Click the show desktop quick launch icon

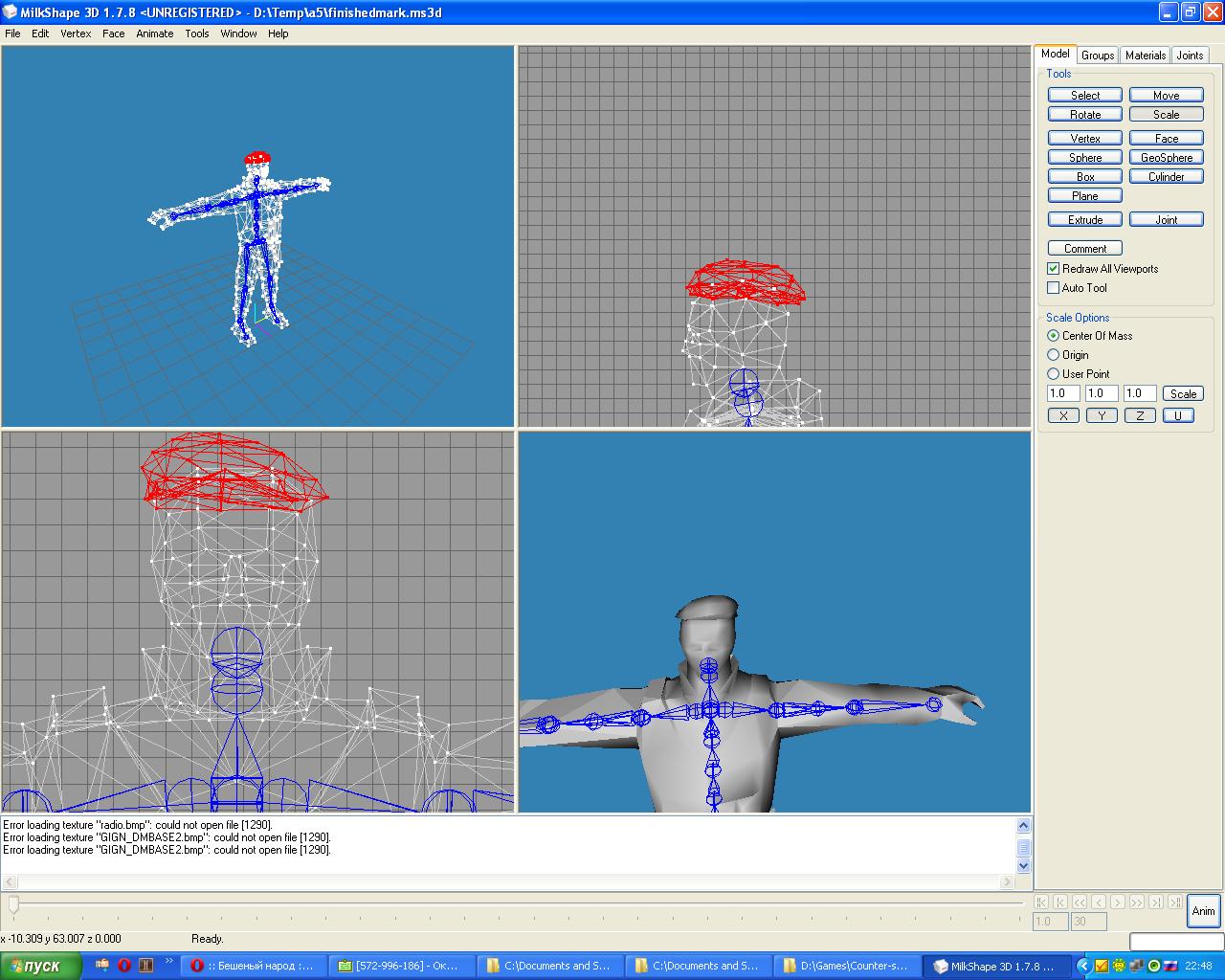pyautogui.click(x=102, y=966)
